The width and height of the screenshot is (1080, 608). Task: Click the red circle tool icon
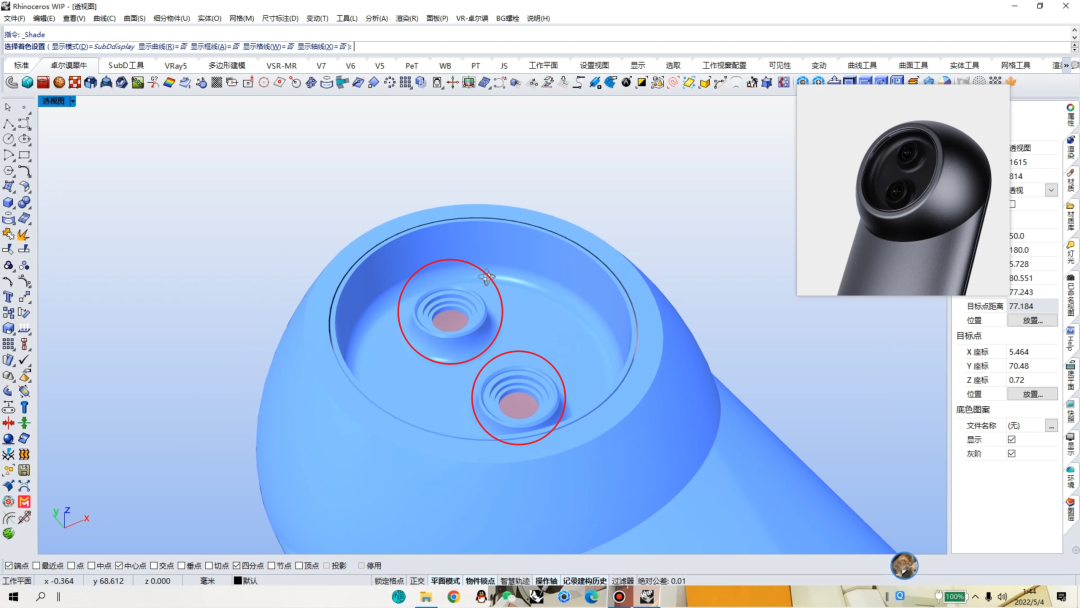(x=264, y=83)
